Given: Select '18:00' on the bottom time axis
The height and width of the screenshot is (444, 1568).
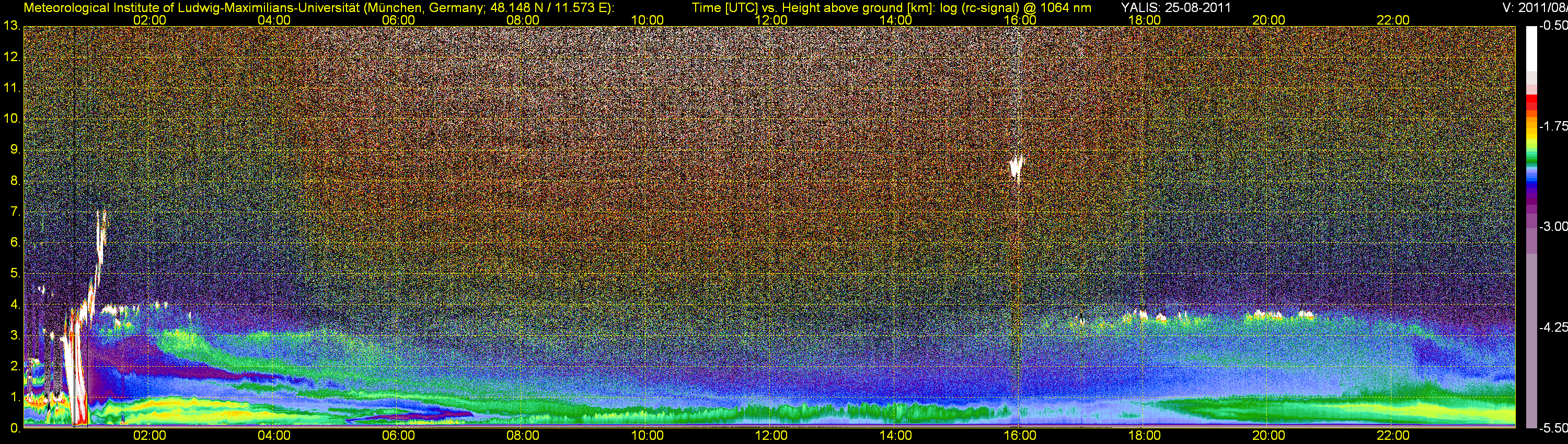Looking at the screenshot, I should point(1144,436).
